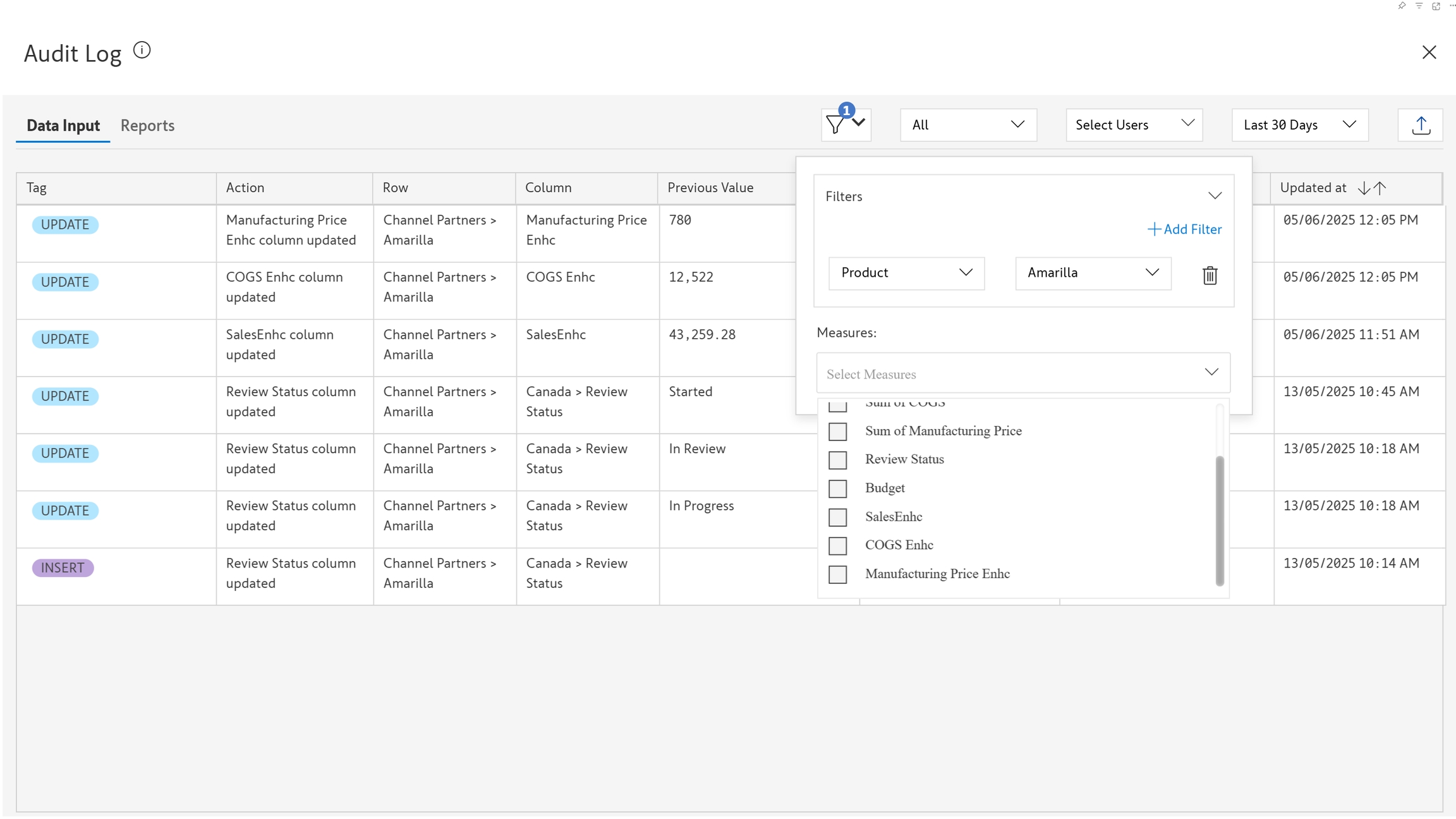Viewport: 1456px width, 819px height.
Task: Pin the visual with pin icon
Action: [x=1402, y=6]
